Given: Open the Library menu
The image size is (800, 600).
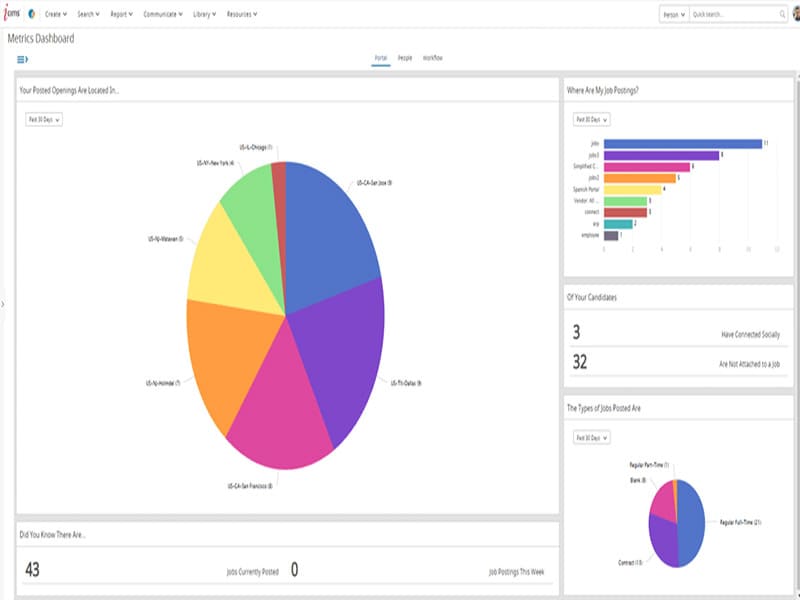Looking at the screenshot, I should (203, 15).
